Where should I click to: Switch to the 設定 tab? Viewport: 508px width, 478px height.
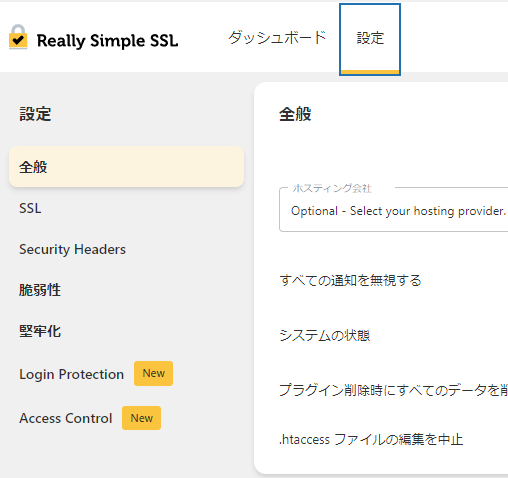[x=370, y=38]
